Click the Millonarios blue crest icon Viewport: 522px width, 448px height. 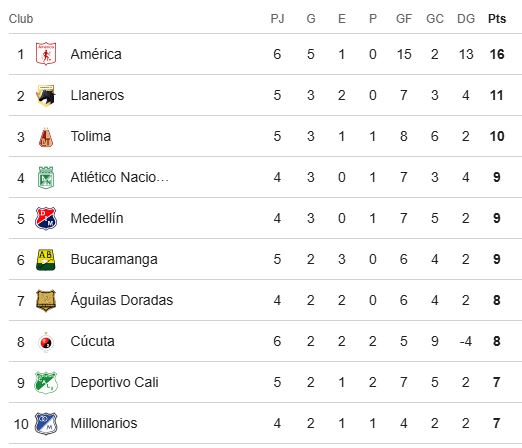pyautogui.click(x=46, y=423)
